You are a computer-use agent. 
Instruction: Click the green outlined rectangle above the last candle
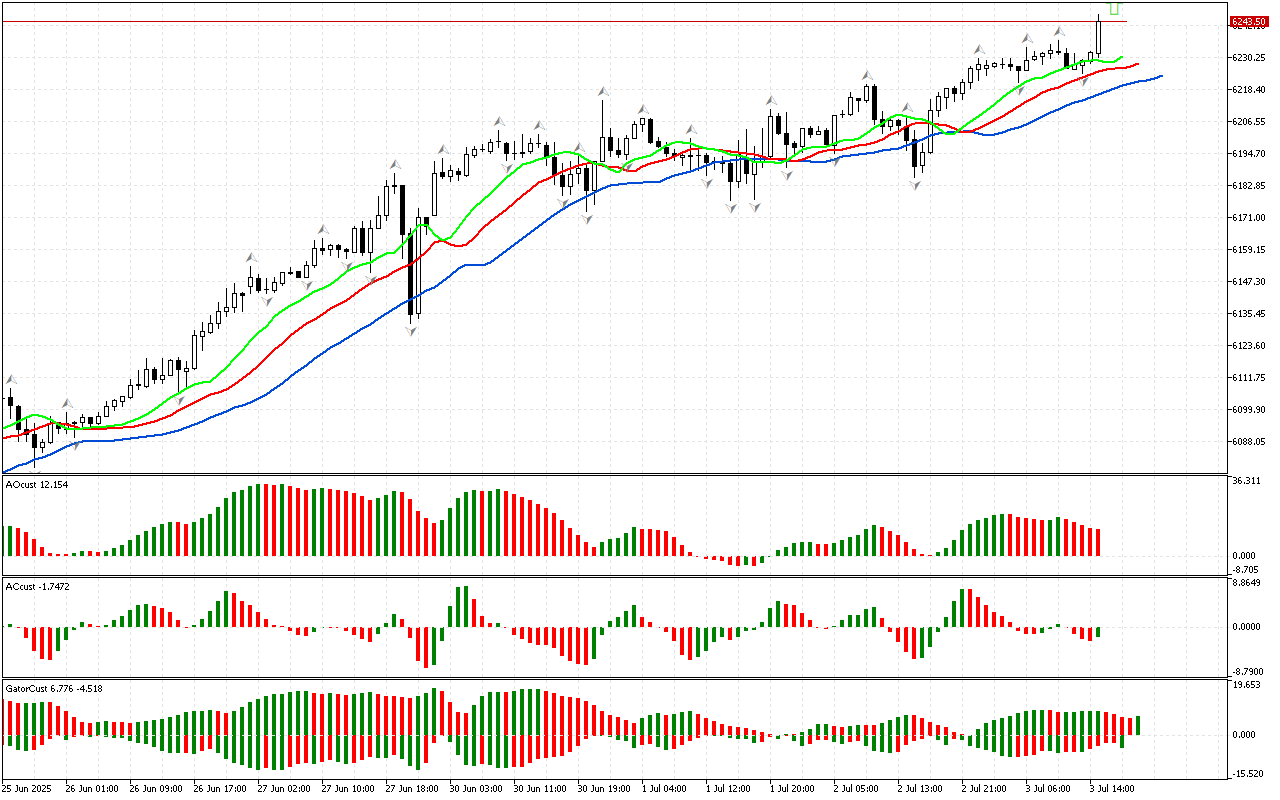coord(1113,7)
